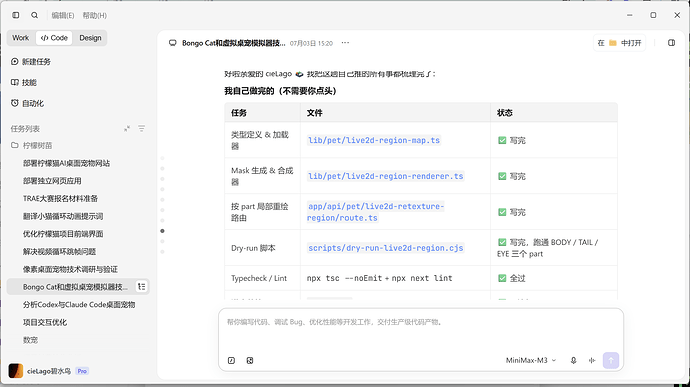
Task: Open lib/pet/live2d-region-renderer.ts link
Action: (385, 176)
